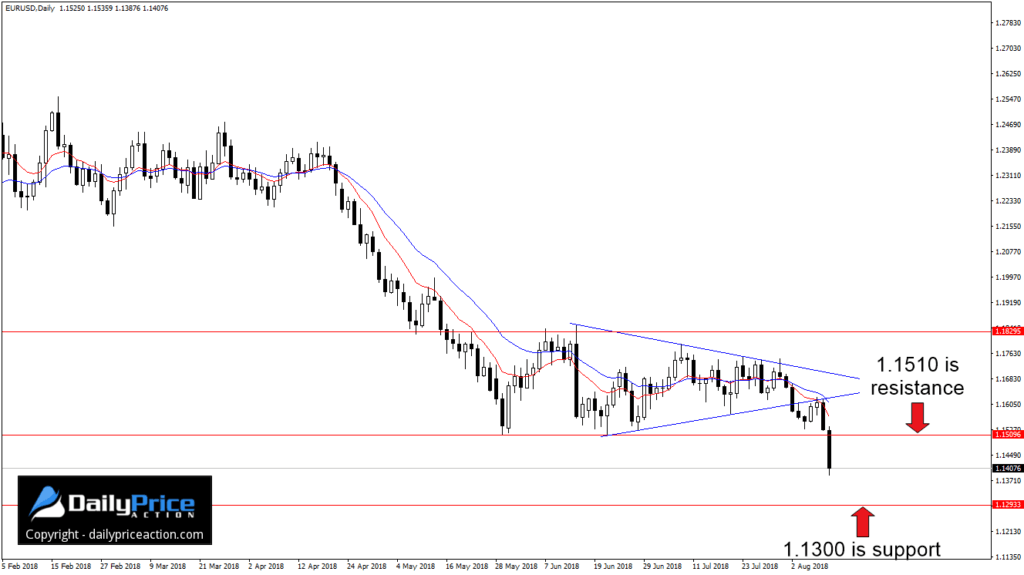
Task: Click the 27 Feb 2018 date label
Action: point(120,567)
